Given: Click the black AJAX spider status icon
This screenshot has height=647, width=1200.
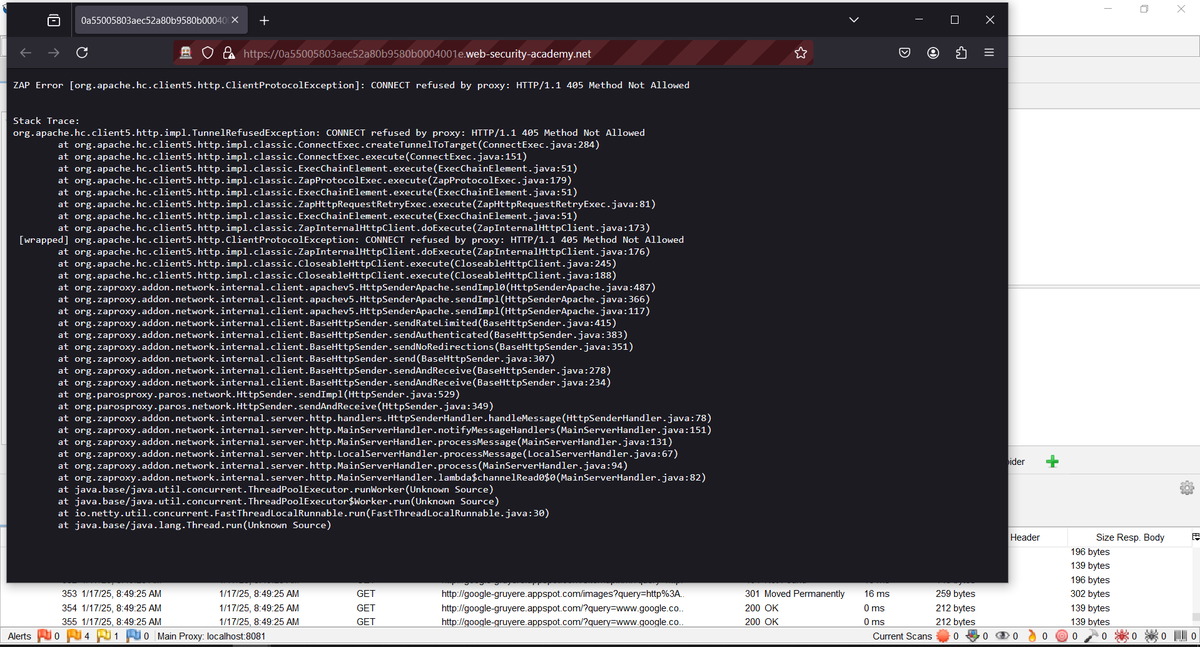Looking at the screenshot, I should [1150, 636].
